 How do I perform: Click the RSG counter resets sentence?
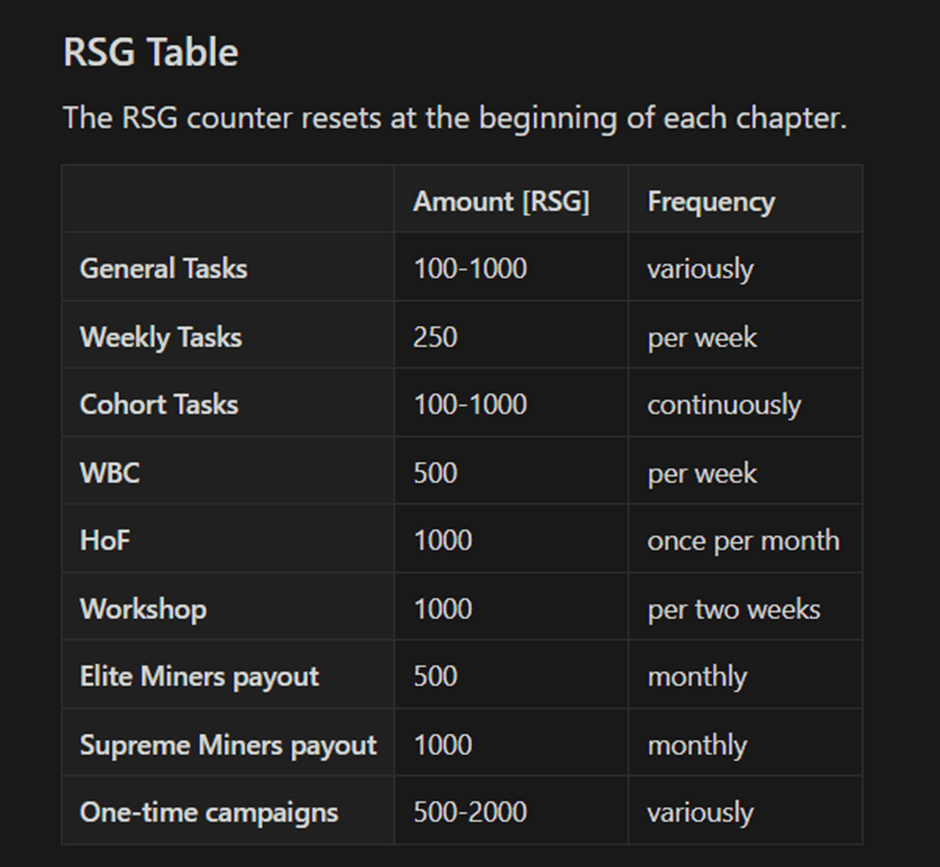tap(455, 118)
